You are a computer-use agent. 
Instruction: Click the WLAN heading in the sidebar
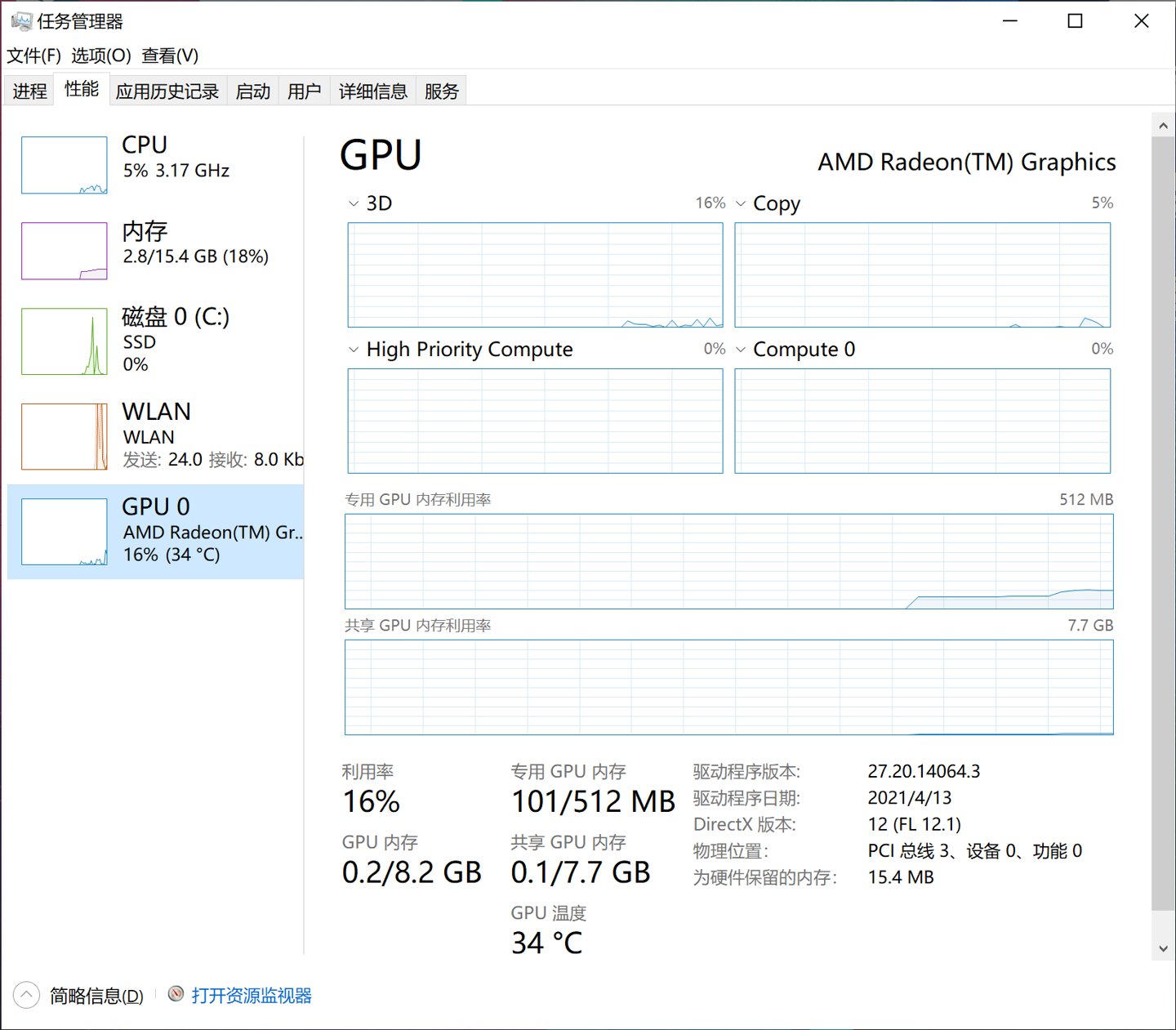[156, 411]
